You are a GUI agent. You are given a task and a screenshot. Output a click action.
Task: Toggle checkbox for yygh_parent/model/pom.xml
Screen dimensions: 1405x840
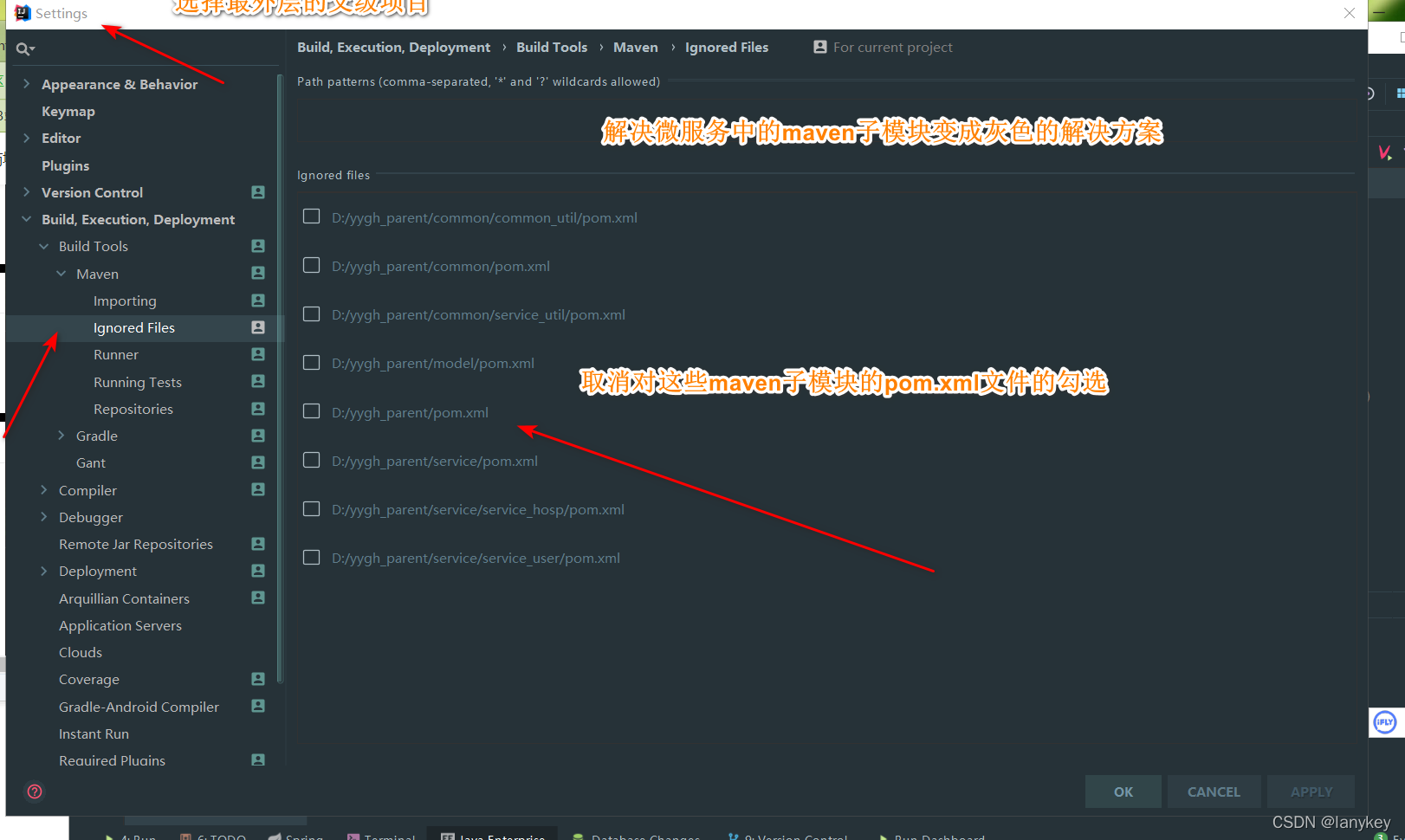pos(312,362)
